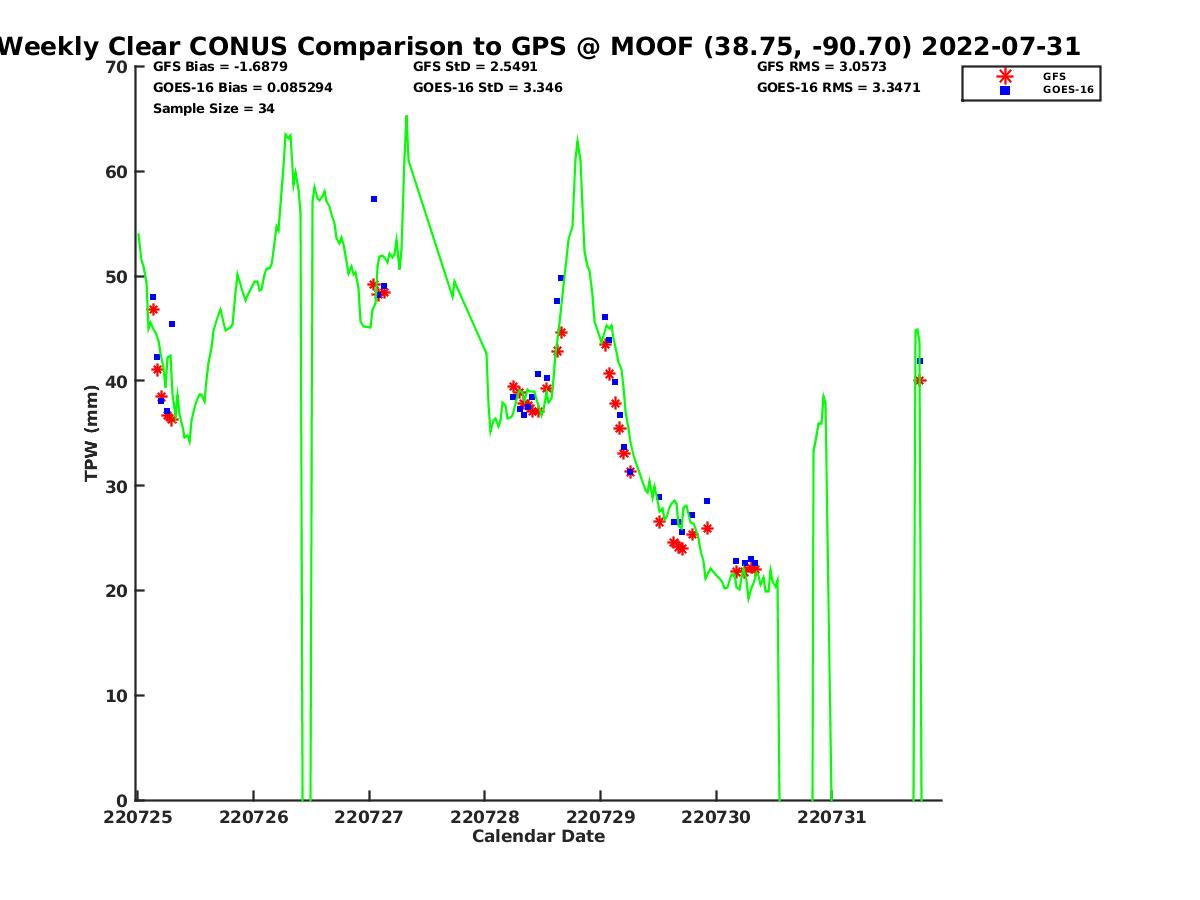
Task: Select the highest blue GOES-16 point near 57 mm
Action: coord(374,199)
